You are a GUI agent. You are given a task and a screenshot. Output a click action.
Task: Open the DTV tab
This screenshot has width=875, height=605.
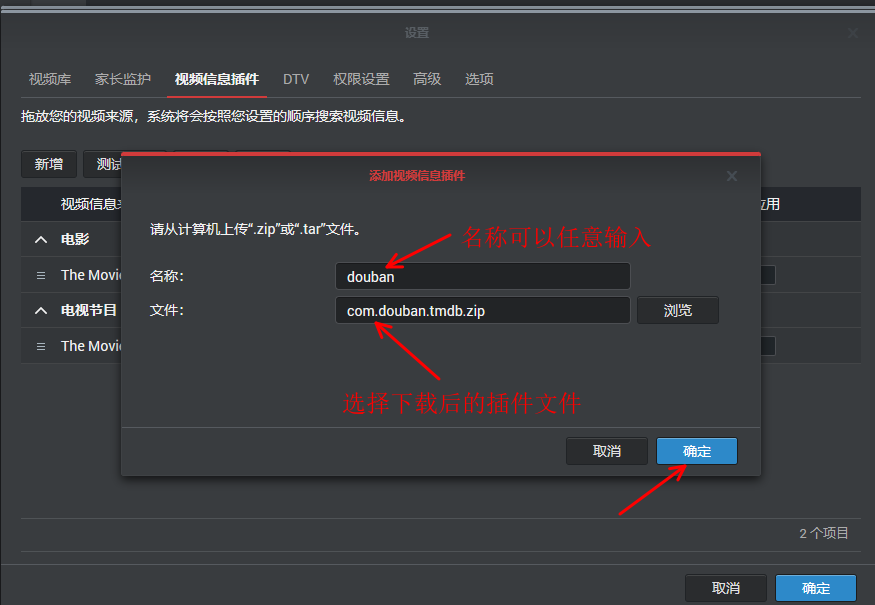point(296,79)
